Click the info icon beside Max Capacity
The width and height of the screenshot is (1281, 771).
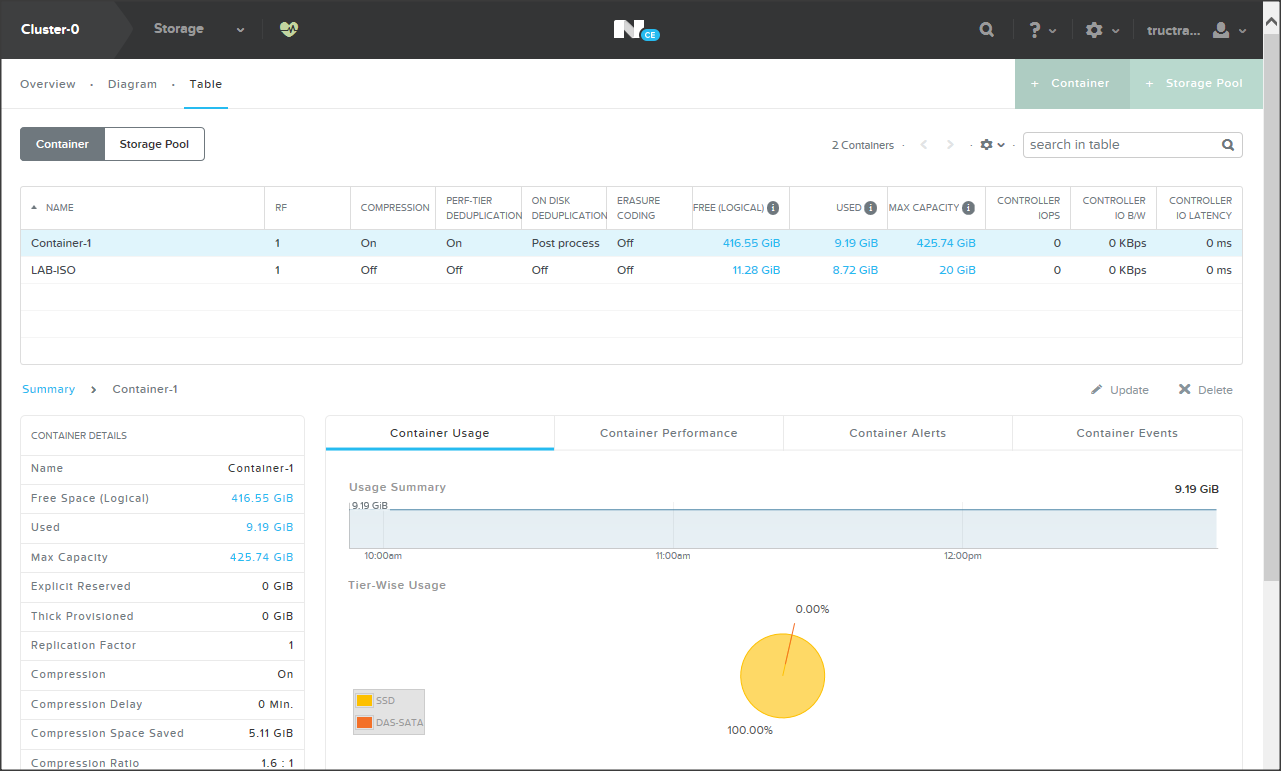pyautogui.click(x=968, y=208)
